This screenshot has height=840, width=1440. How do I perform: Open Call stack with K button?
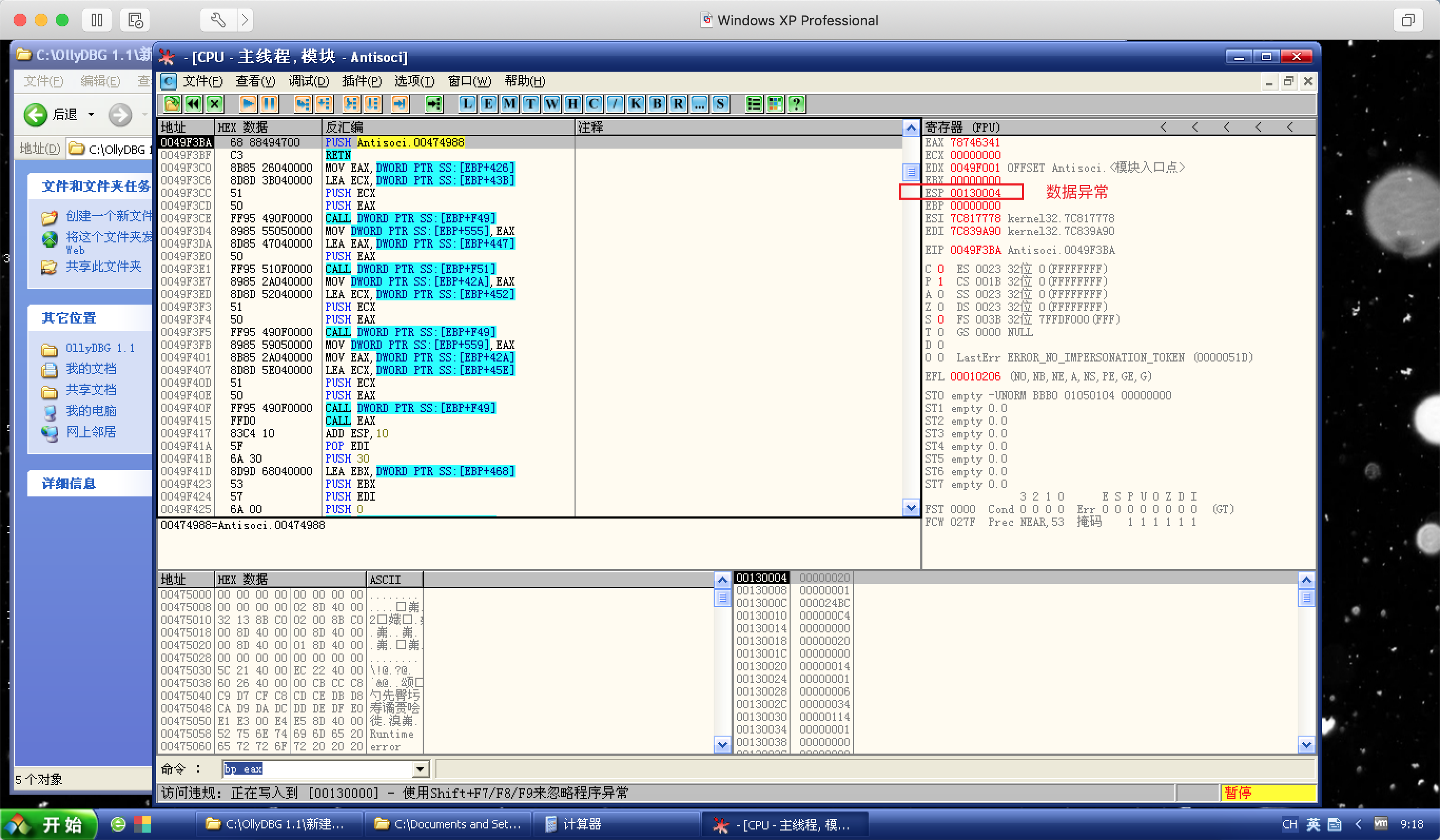[x=636, y=103]
